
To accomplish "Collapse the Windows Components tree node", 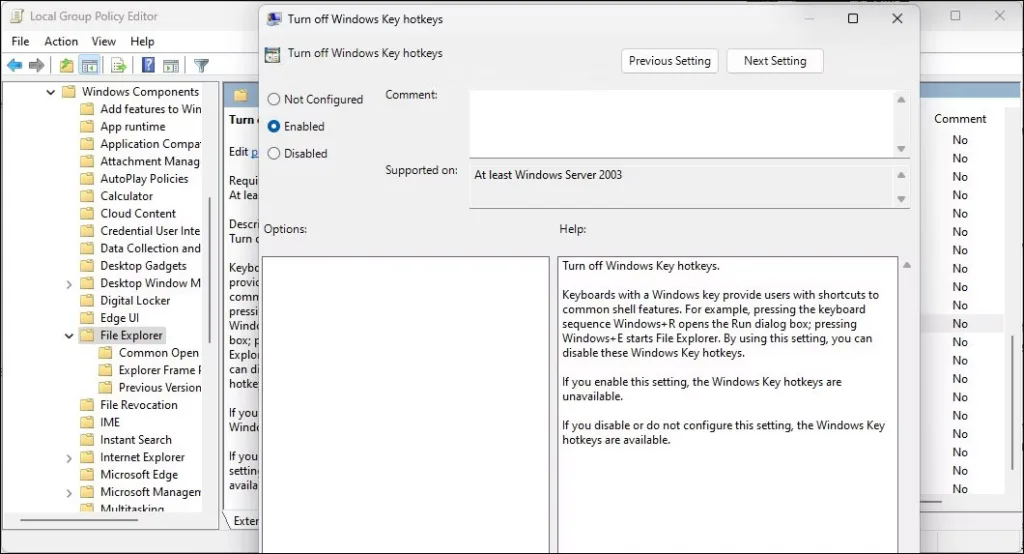I will 50,92.
